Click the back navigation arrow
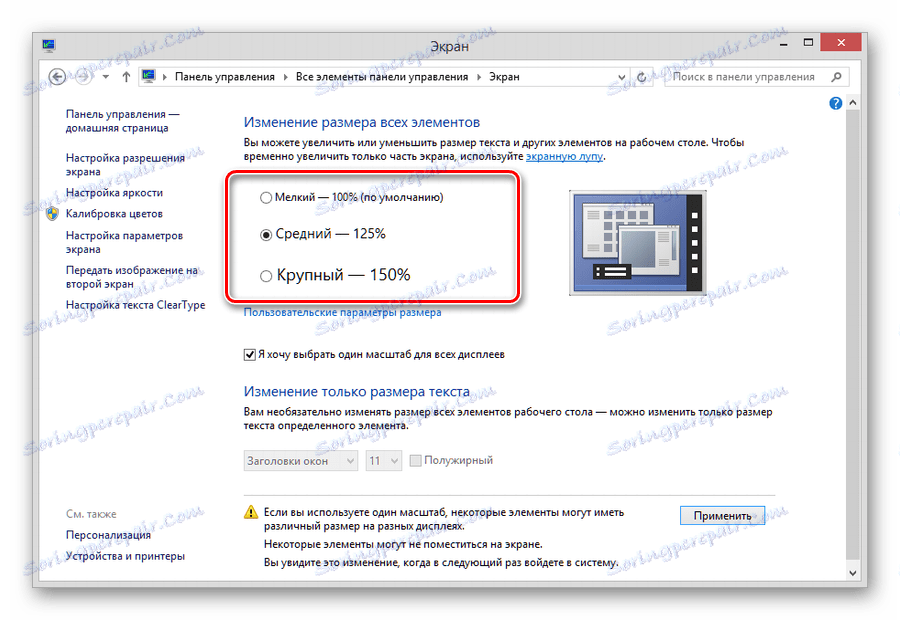900x620 pixels. 59,76
